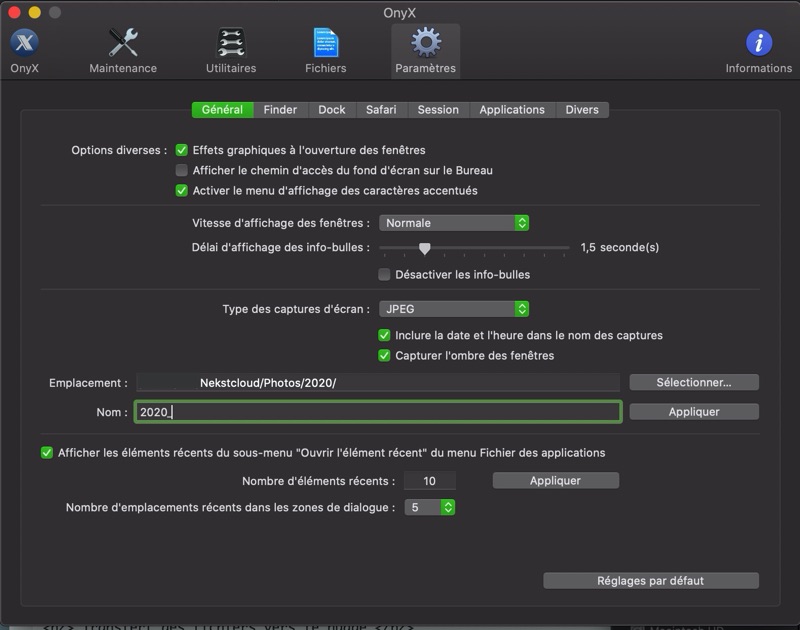Viewport: 800px width, 630px height.
Task: Go to the Safari tab
Action: [x=381, y=110]
